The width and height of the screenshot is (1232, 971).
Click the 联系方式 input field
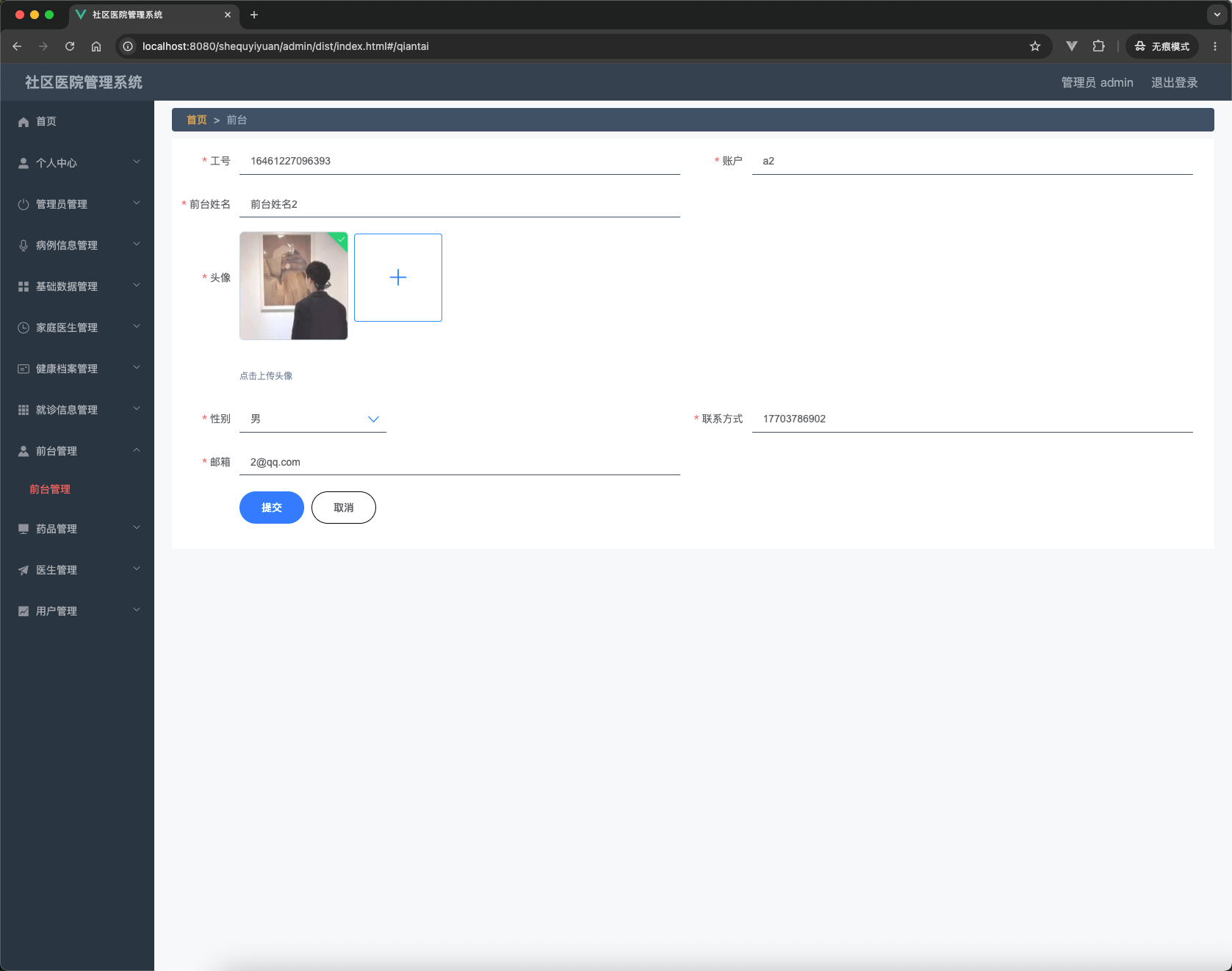point(973,419)
